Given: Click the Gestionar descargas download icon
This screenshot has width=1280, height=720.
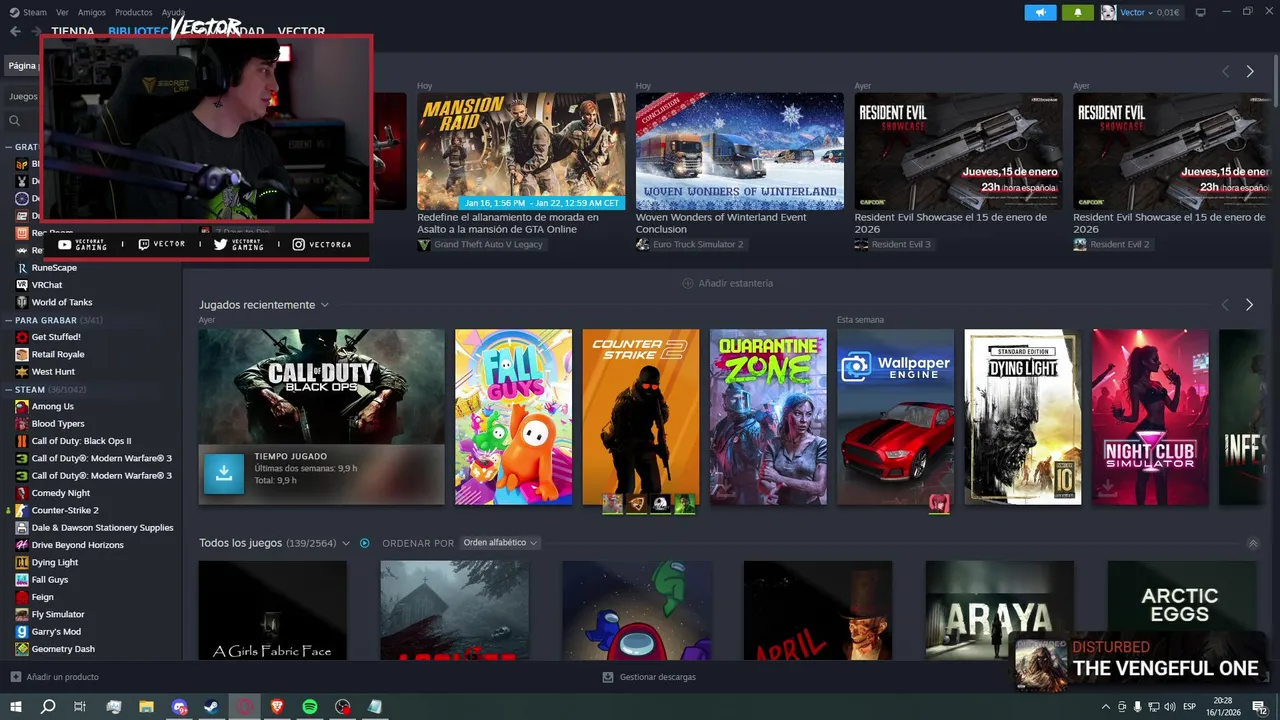Looking at the screenshot, I should [608, 677].
